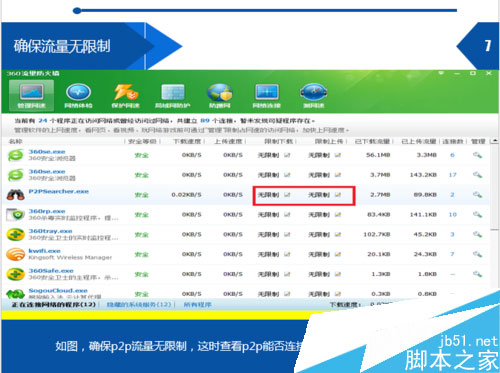Open SogouCloud.exe program name link
Image resolution: width=500 pixels, height=373 pixels.
coord(58,290)
